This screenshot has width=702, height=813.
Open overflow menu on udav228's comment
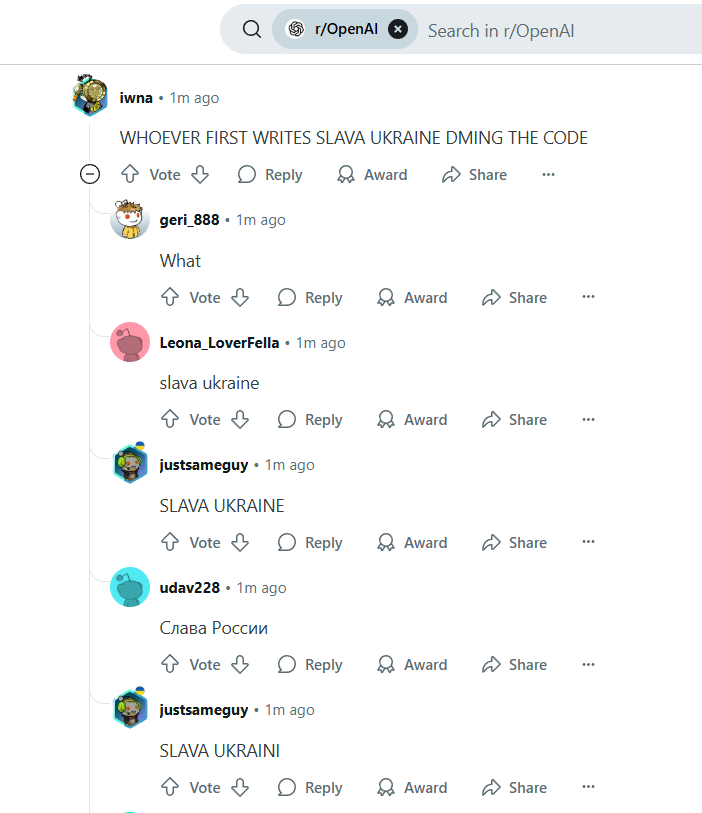pyautogui.click(x=588, y=665)
